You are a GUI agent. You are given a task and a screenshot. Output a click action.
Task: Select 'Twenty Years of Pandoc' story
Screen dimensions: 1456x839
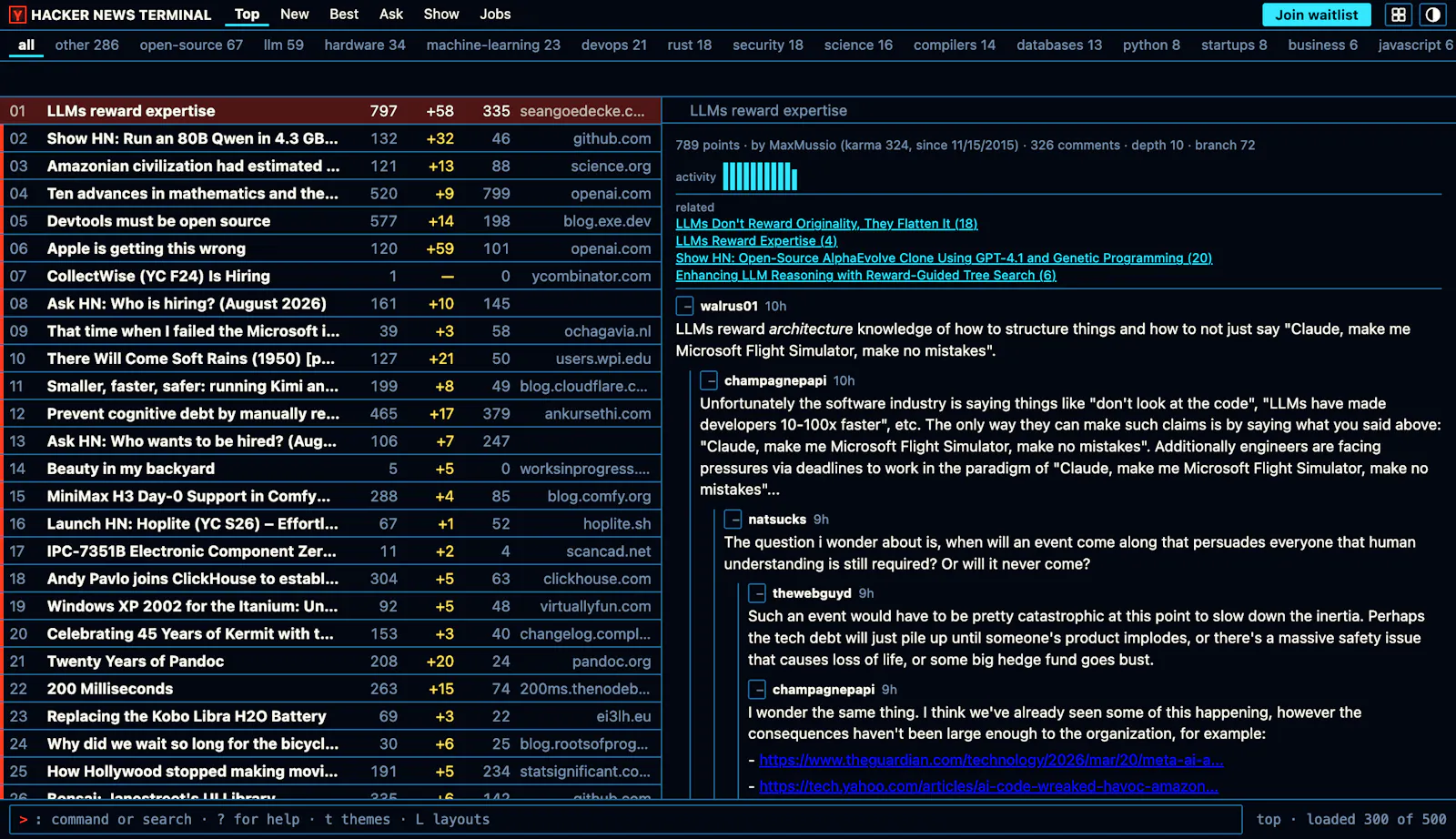coord(332,662)
